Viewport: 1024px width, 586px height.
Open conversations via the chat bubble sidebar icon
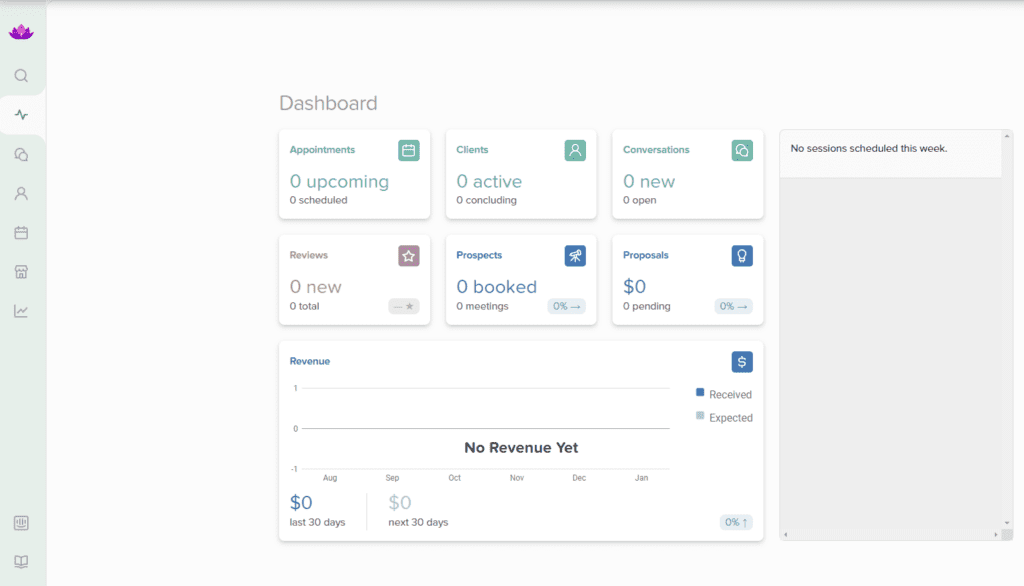tap(21, 153)
